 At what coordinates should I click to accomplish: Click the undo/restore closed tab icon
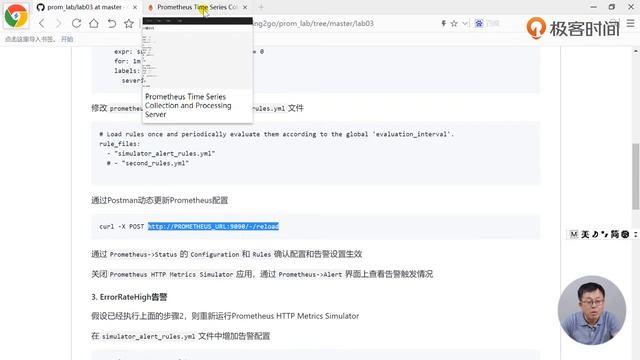(x=111, y=23)
